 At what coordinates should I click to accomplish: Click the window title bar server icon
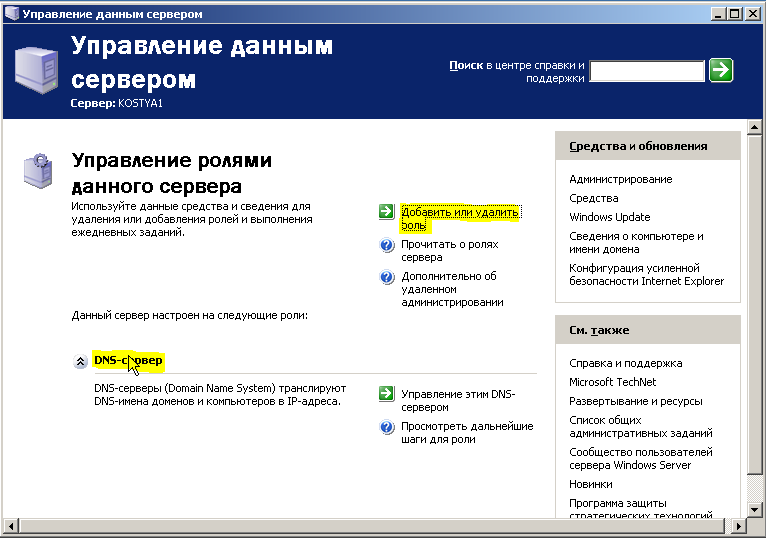click(11, 13)
